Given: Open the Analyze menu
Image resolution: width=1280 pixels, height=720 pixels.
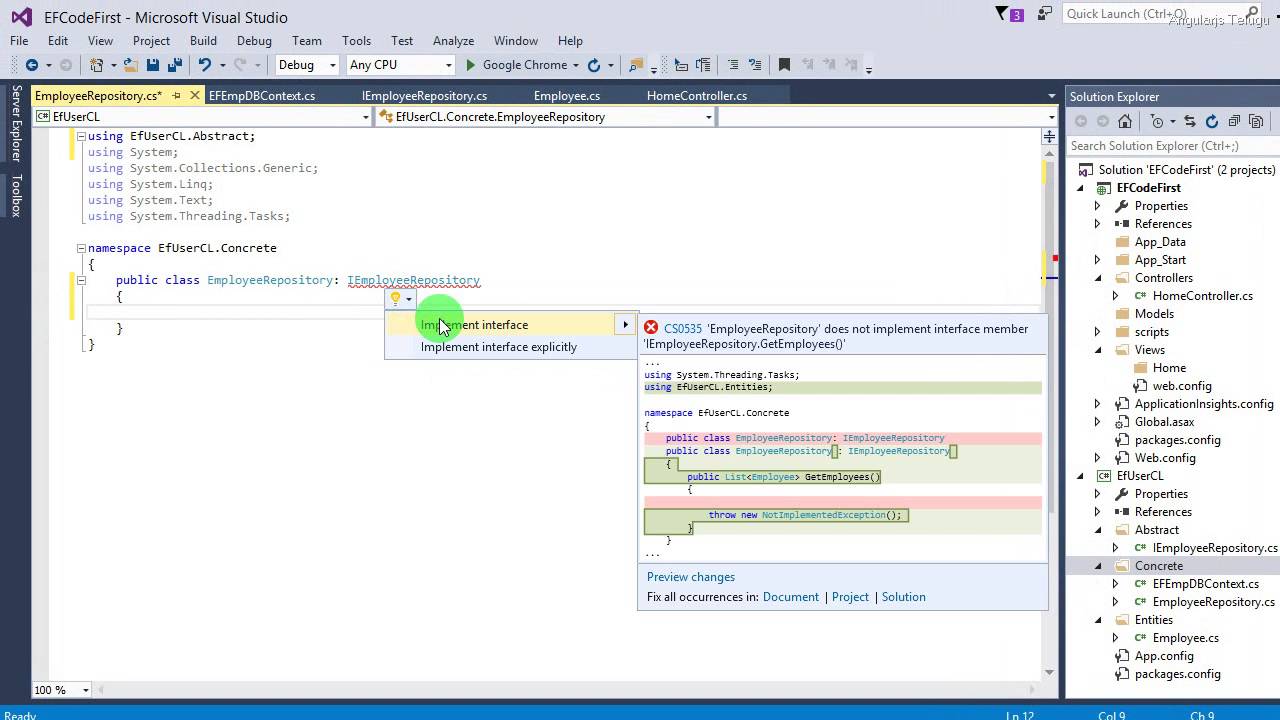Looking at the screenshot, I should 453,41.
